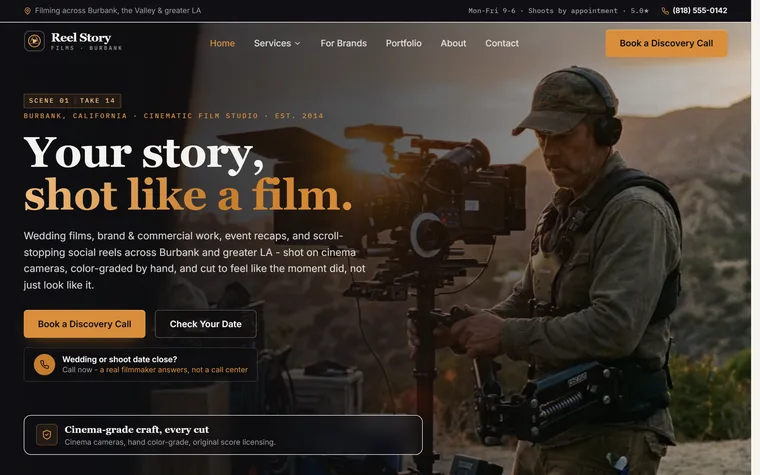
Task: Click the 'Wedding films, brand & commercial' paragraph
Action: (194, 260)
